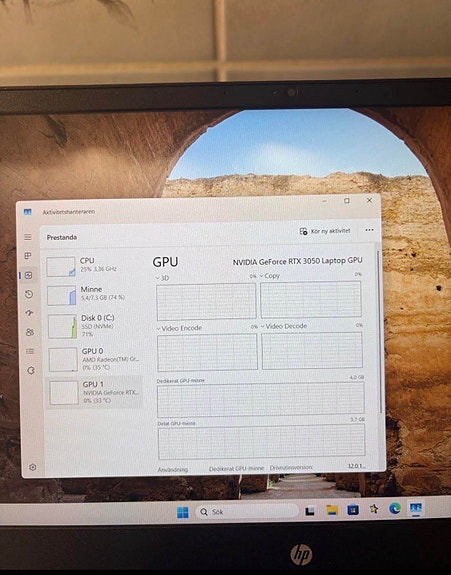Open the Video Decode graph dropdown

point(284,326)
